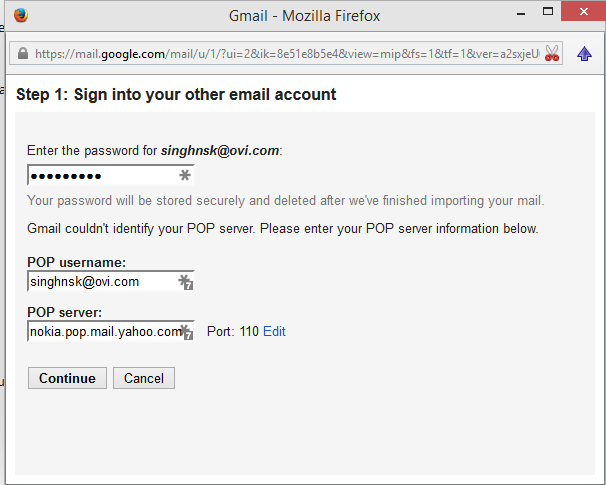This screenshot has height=485, width=606.
Task: Click the blue up arrow icon
Action: tap(584, 54)
